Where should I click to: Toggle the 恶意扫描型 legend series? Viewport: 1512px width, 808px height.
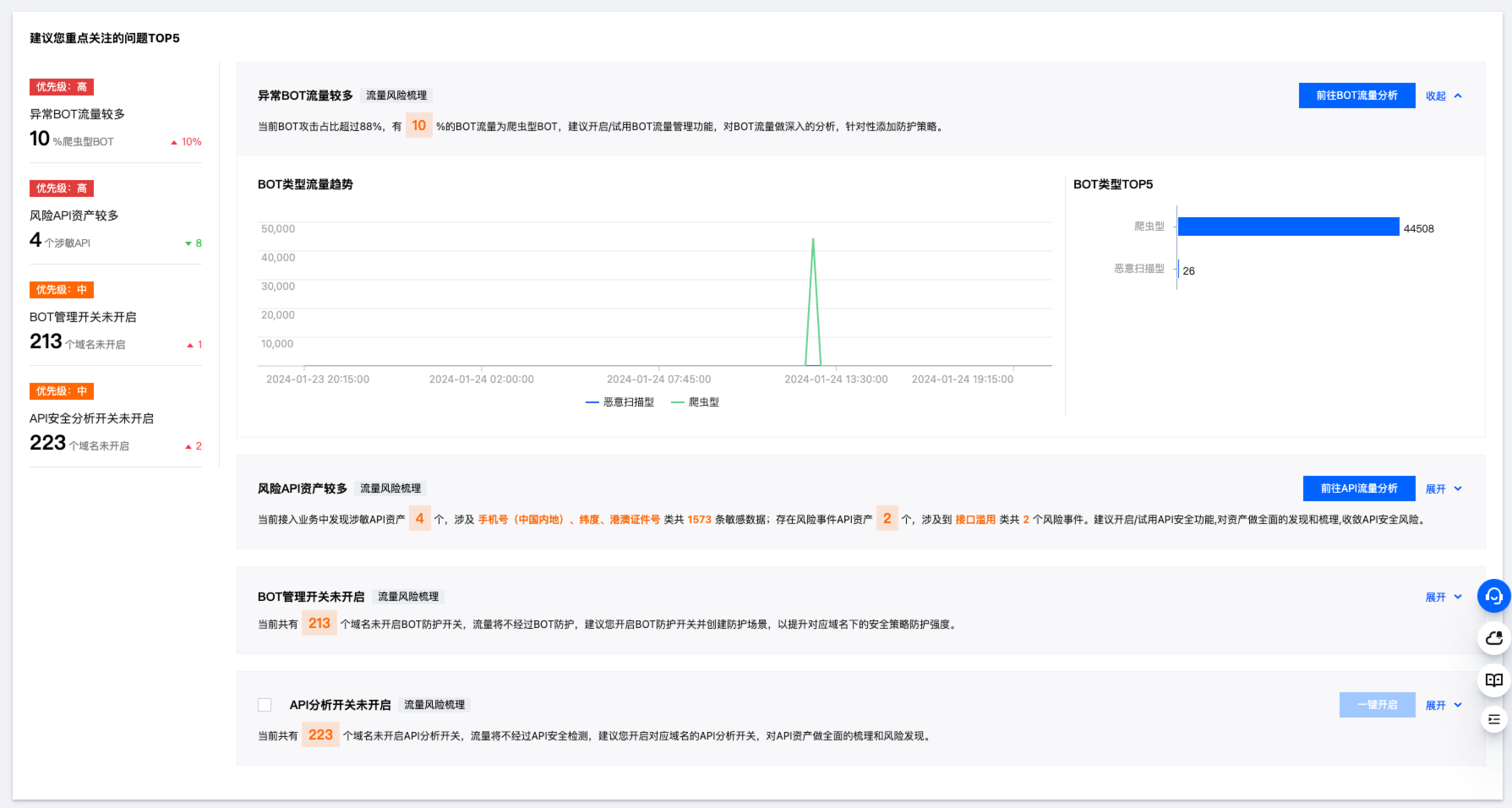[x=620, y=402]
